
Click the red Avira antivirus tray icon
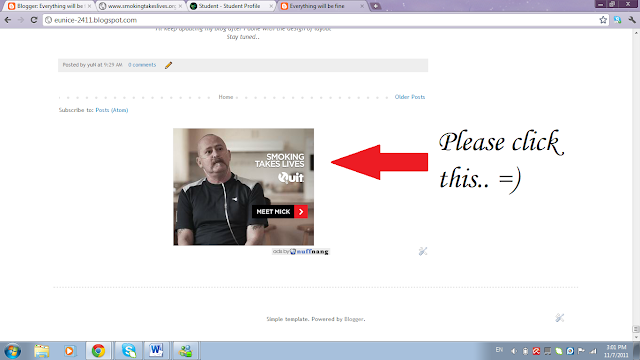click(x=536, y=351)
